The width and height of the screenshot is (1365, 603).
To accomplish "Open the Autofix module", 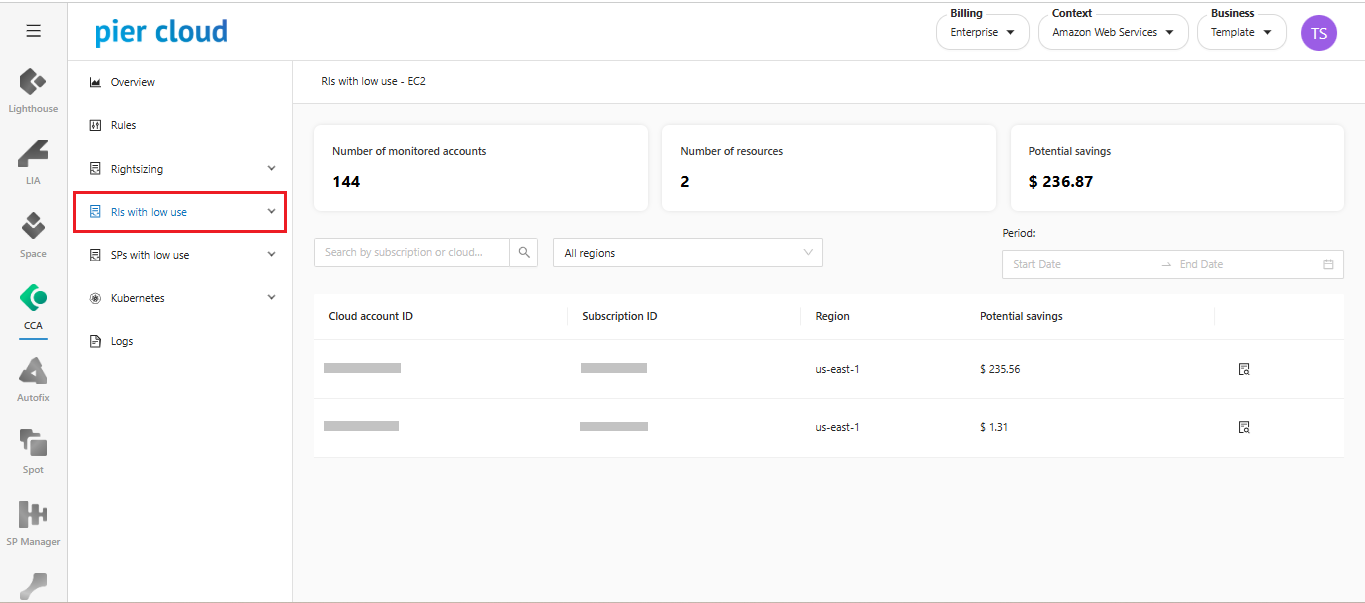I will click(33, 378).
